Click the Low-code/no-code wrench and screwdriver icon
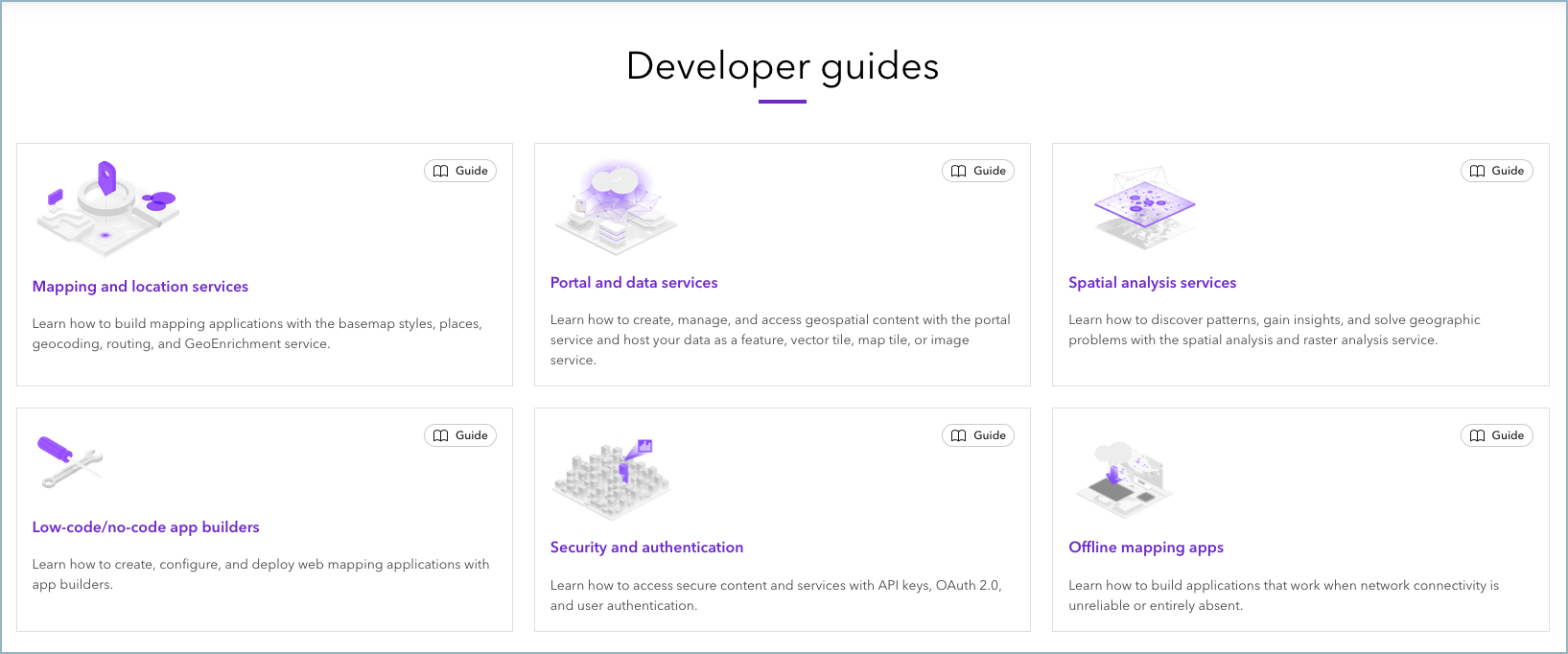The height and width of the screenshot is (654, 1568). click(x=70, y=462)
